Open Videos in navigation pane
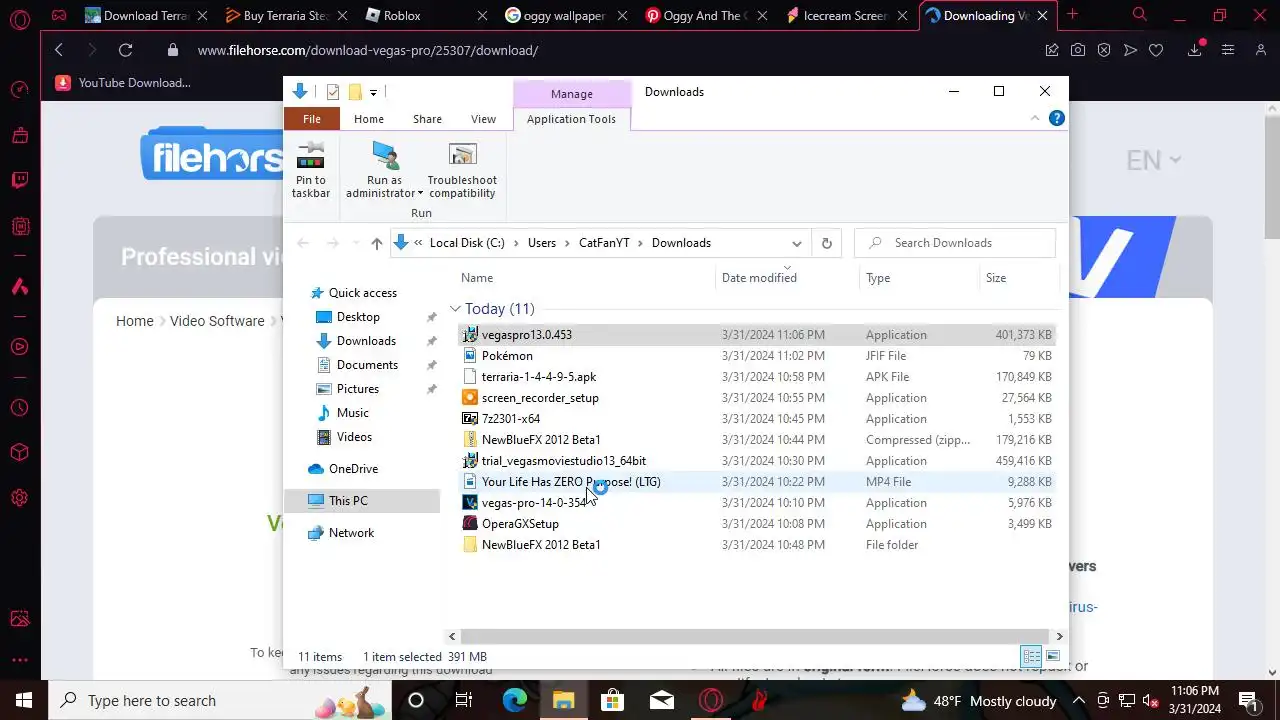The height and width of the screenshot is (720, 1280). tap(354, 437)
